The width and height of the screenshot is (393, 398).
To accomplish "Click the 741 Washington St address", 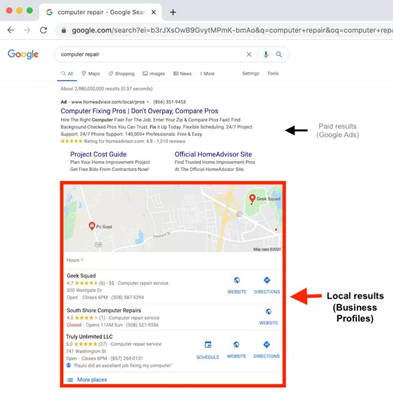I will coord(86,351).
